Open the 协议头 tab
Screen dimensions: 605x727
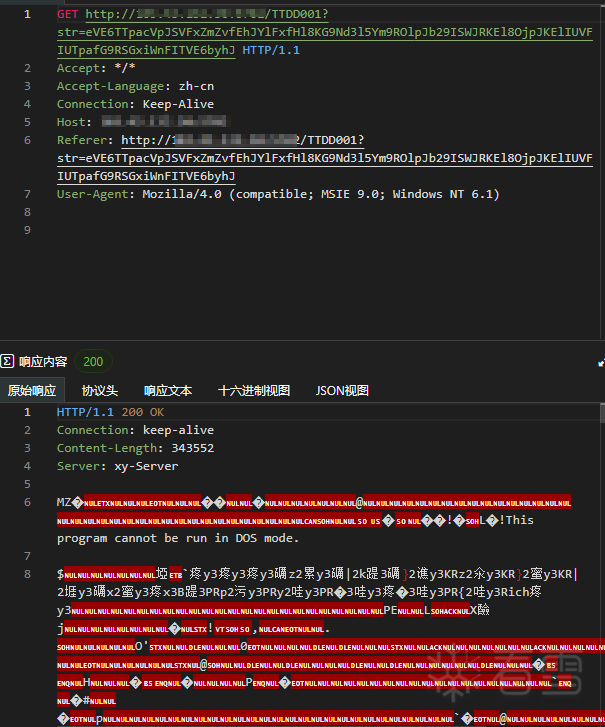(100, 390)
